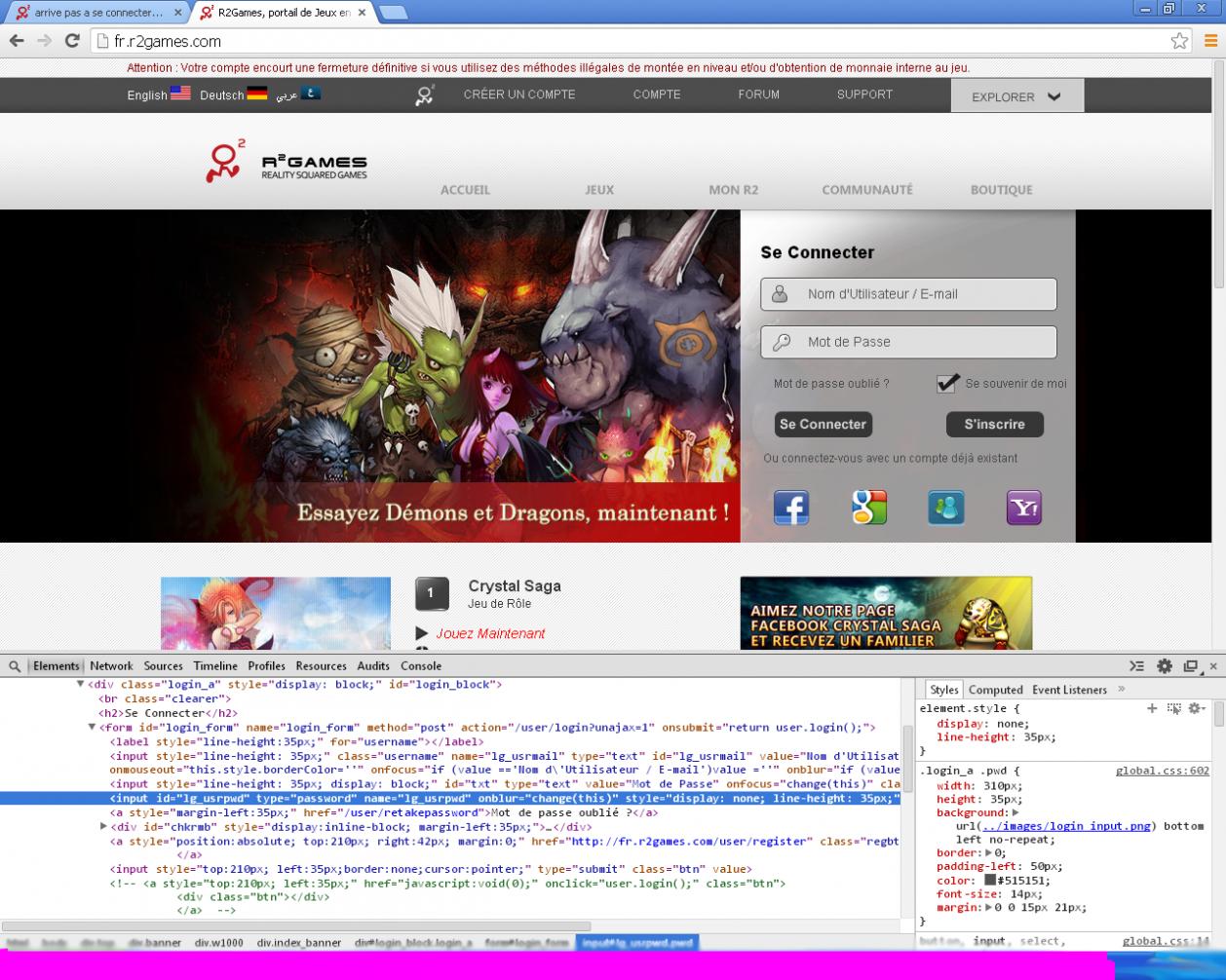Uncheck the 'Se souvenir de moi' checkbox
1226x980 pixels.
click(946, 383)
